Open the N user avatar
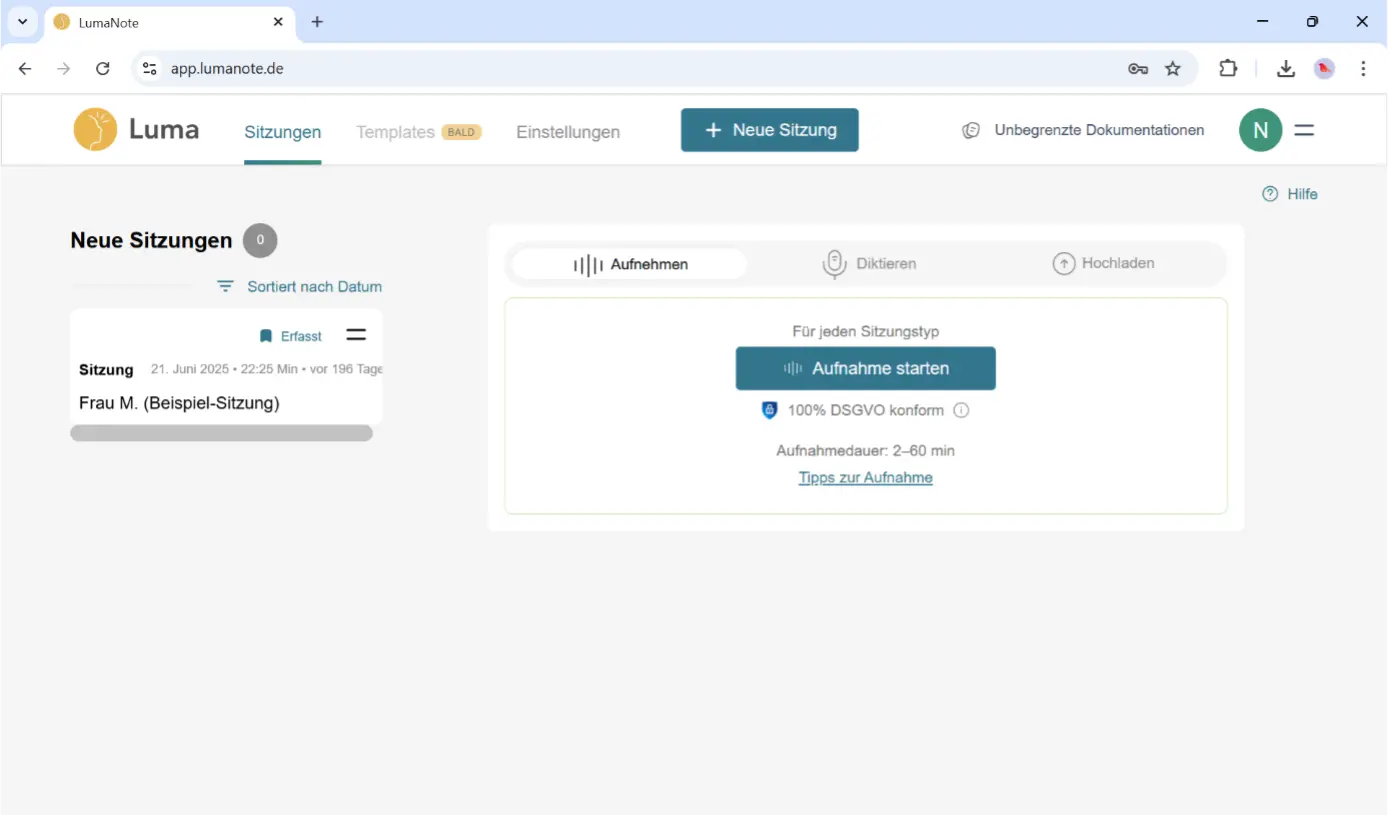This screenshot has width=1390, height=818. 1260,130
